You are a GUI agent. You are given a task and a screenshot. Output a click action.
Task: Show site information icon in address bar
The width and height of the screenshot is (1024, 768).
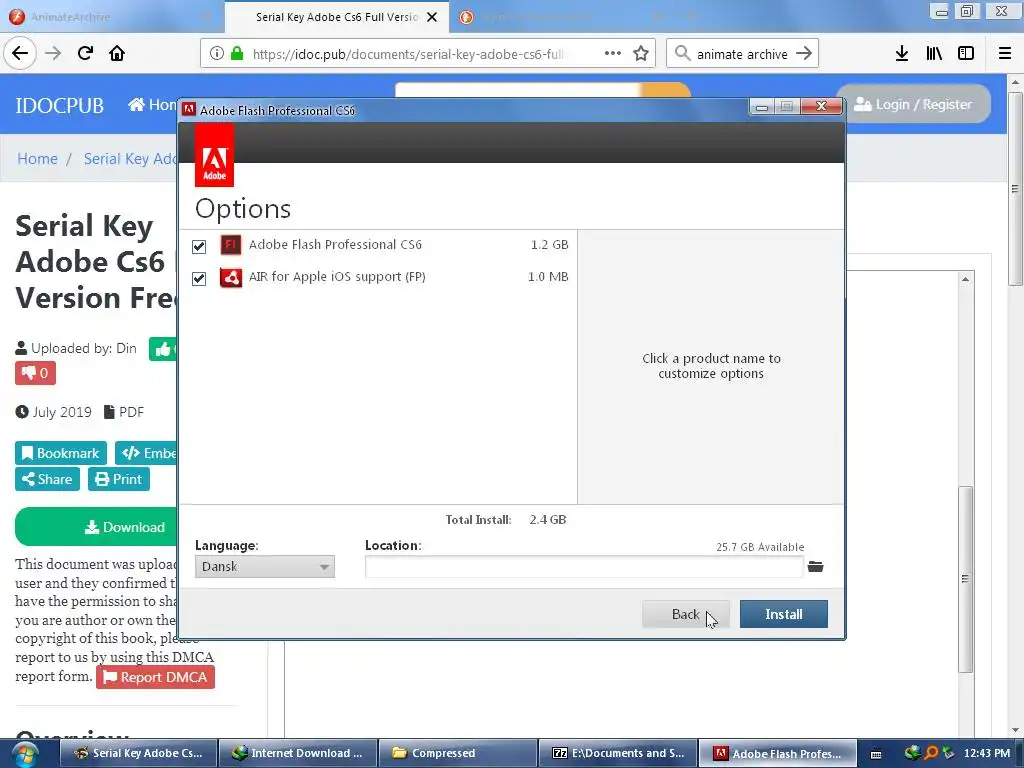pyautogui.click(x=217, y=54)
